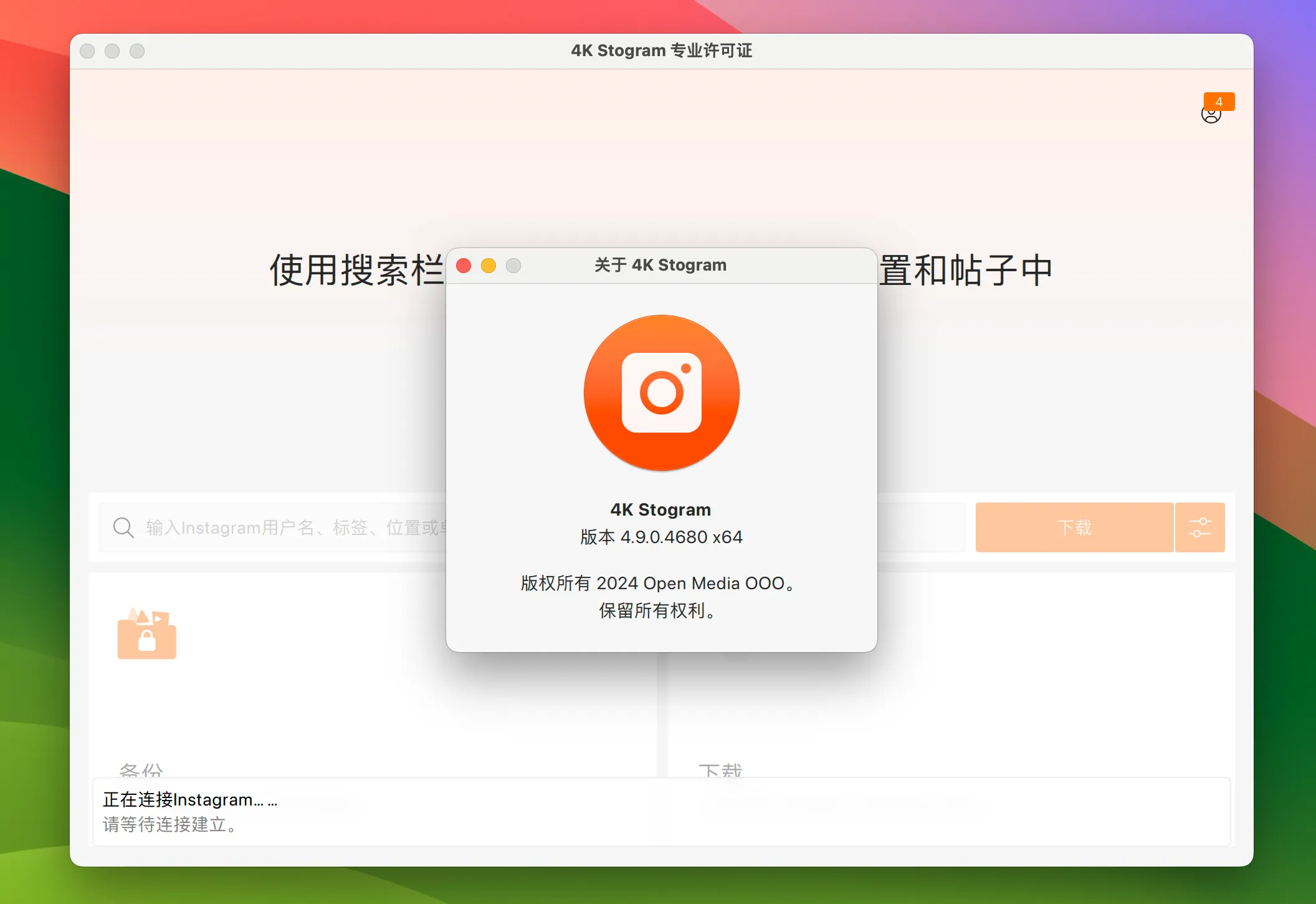Image resolution: width=1316 pixels, height=904 pixels.
Task: Click version text 版本 4.9.0.4680 x64
Action: point(662,537)
